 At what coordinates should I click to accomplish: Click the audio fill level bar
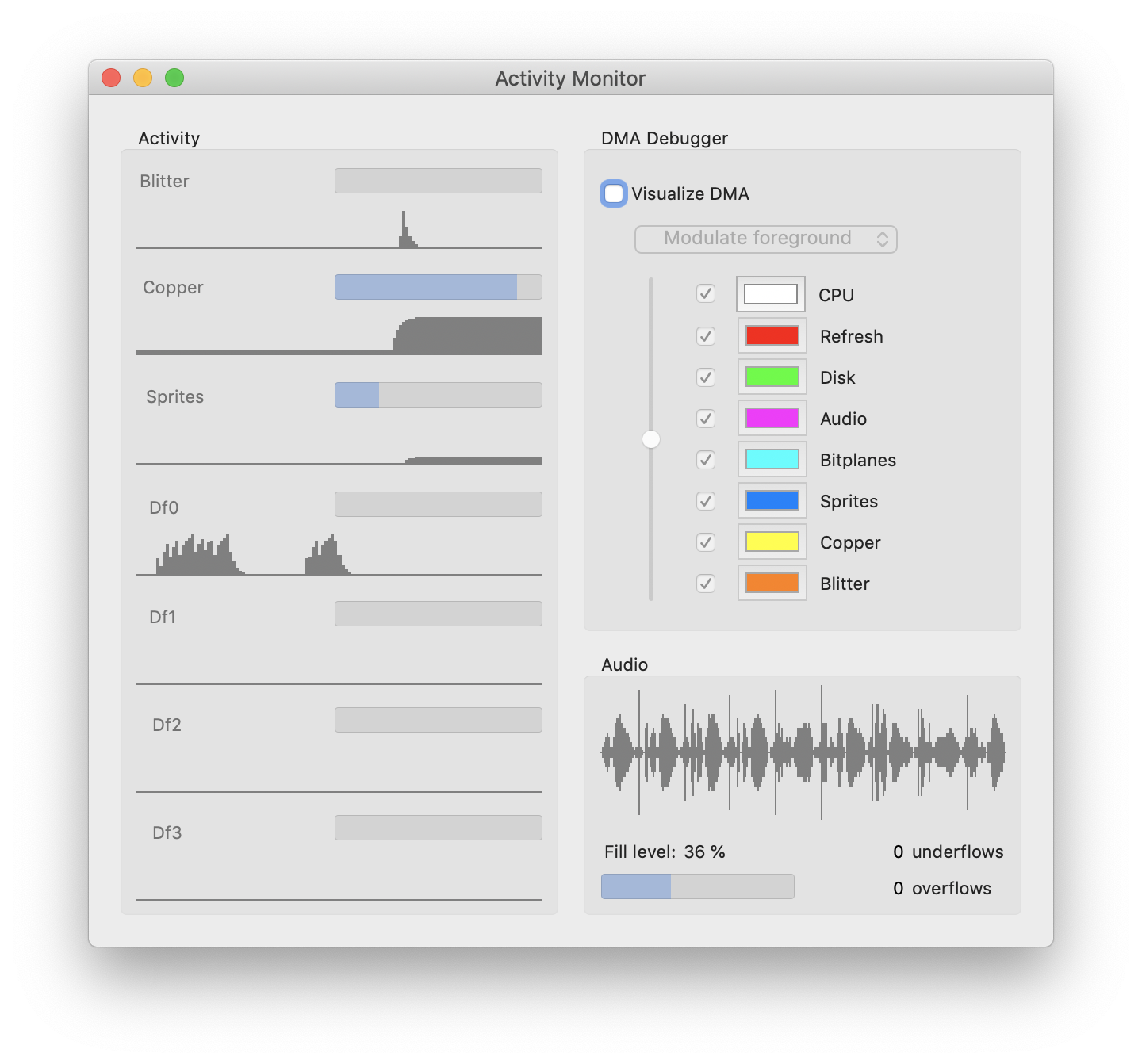698,886
